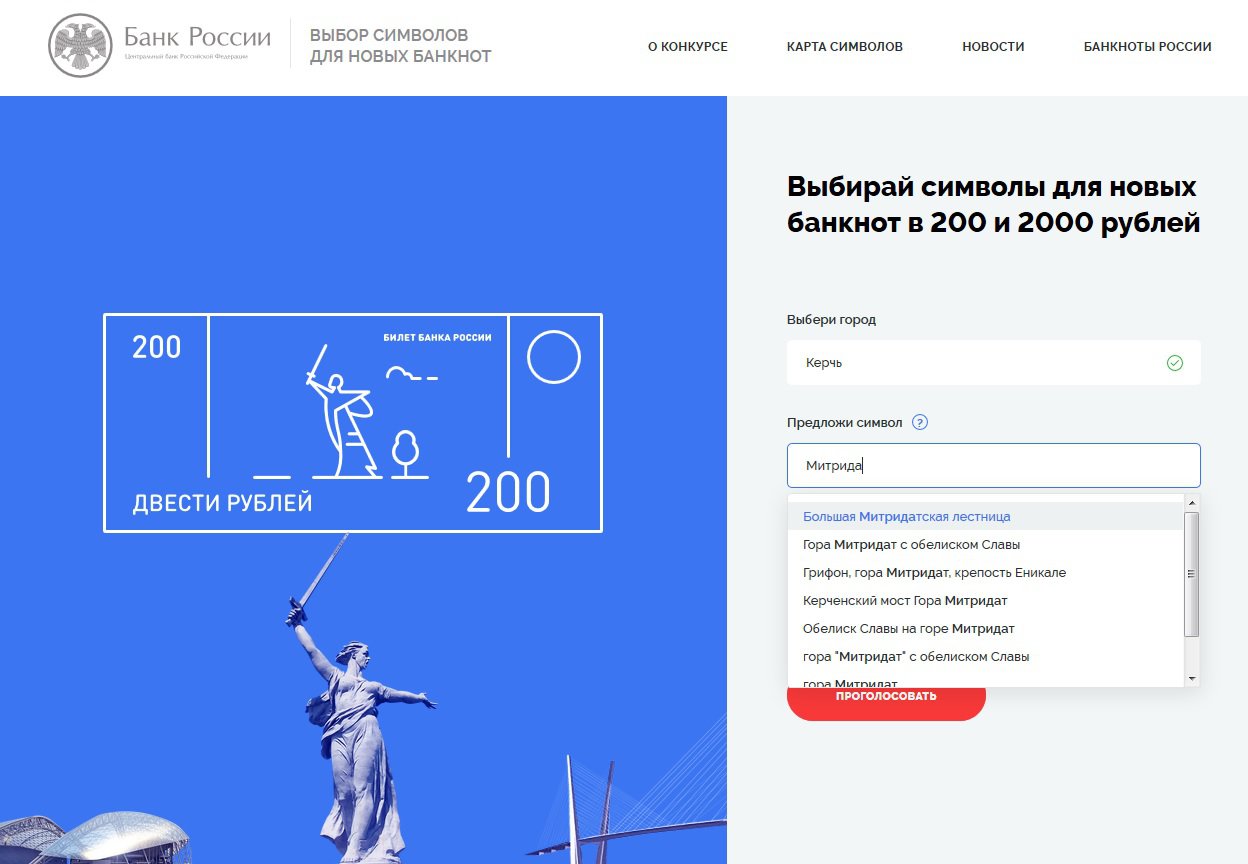This screenshot has height=864, width=1248.
Task: Click the help question mark next to Предложи символ
Action: 920,422
